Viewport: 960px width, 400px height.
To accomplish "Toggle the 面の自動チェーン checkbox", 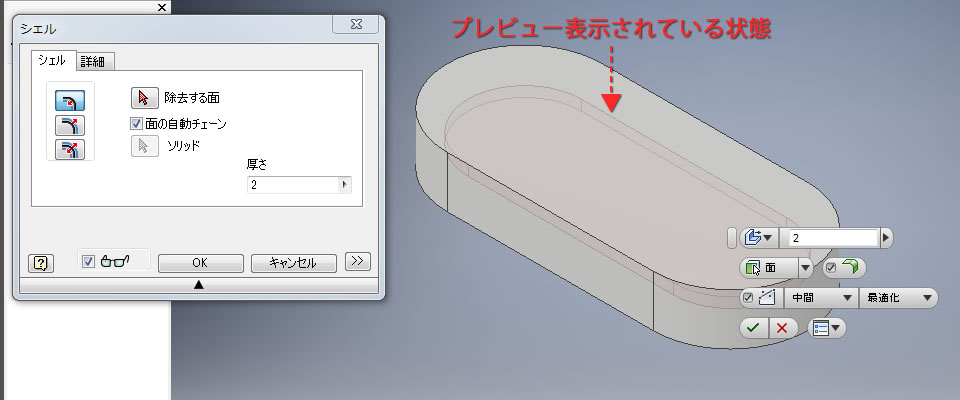I will tap(136, 124).
